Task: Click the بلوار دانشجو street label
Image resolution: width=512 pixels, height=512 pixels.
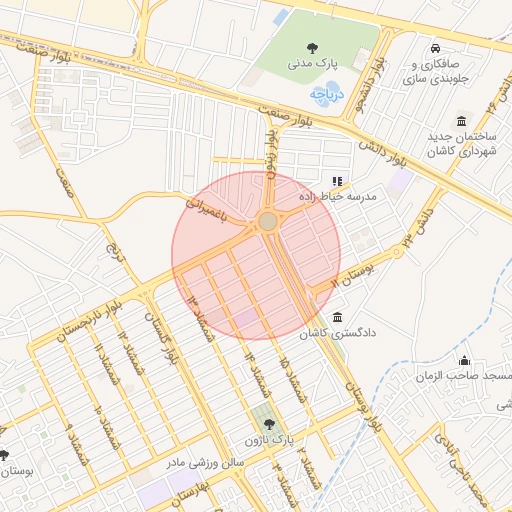Action: click(x=371, y=85)
